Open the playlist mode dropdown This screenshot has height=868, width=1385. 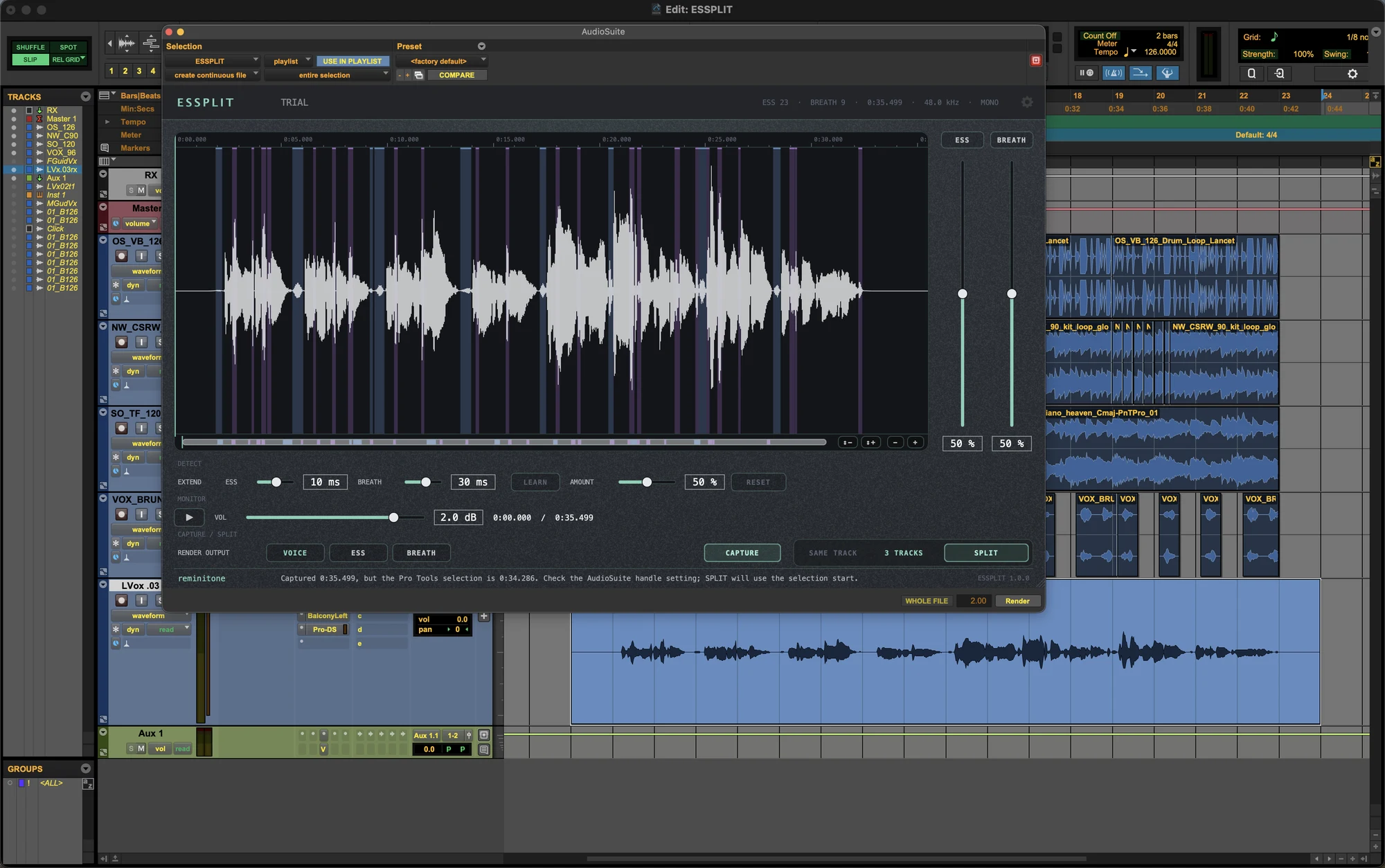[x=289, y=61]
